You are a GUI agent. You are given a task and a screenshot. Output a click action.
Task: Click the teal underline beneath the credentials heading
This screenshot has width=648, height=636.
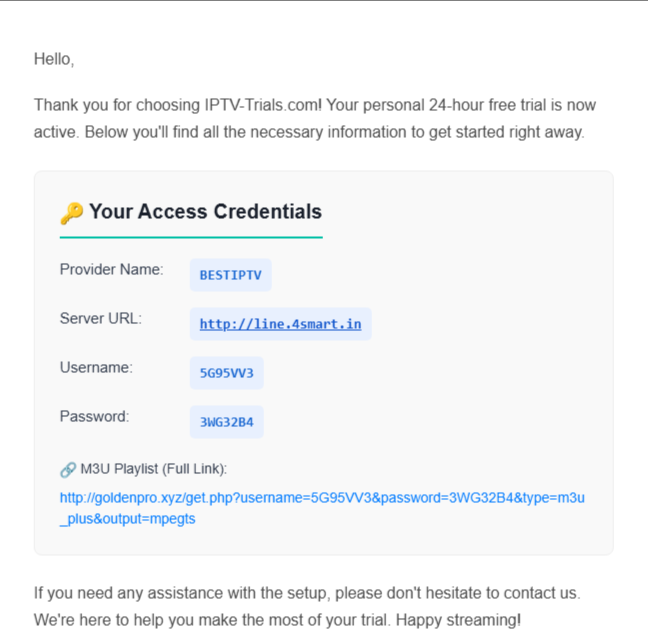click(x=191, y=238)
